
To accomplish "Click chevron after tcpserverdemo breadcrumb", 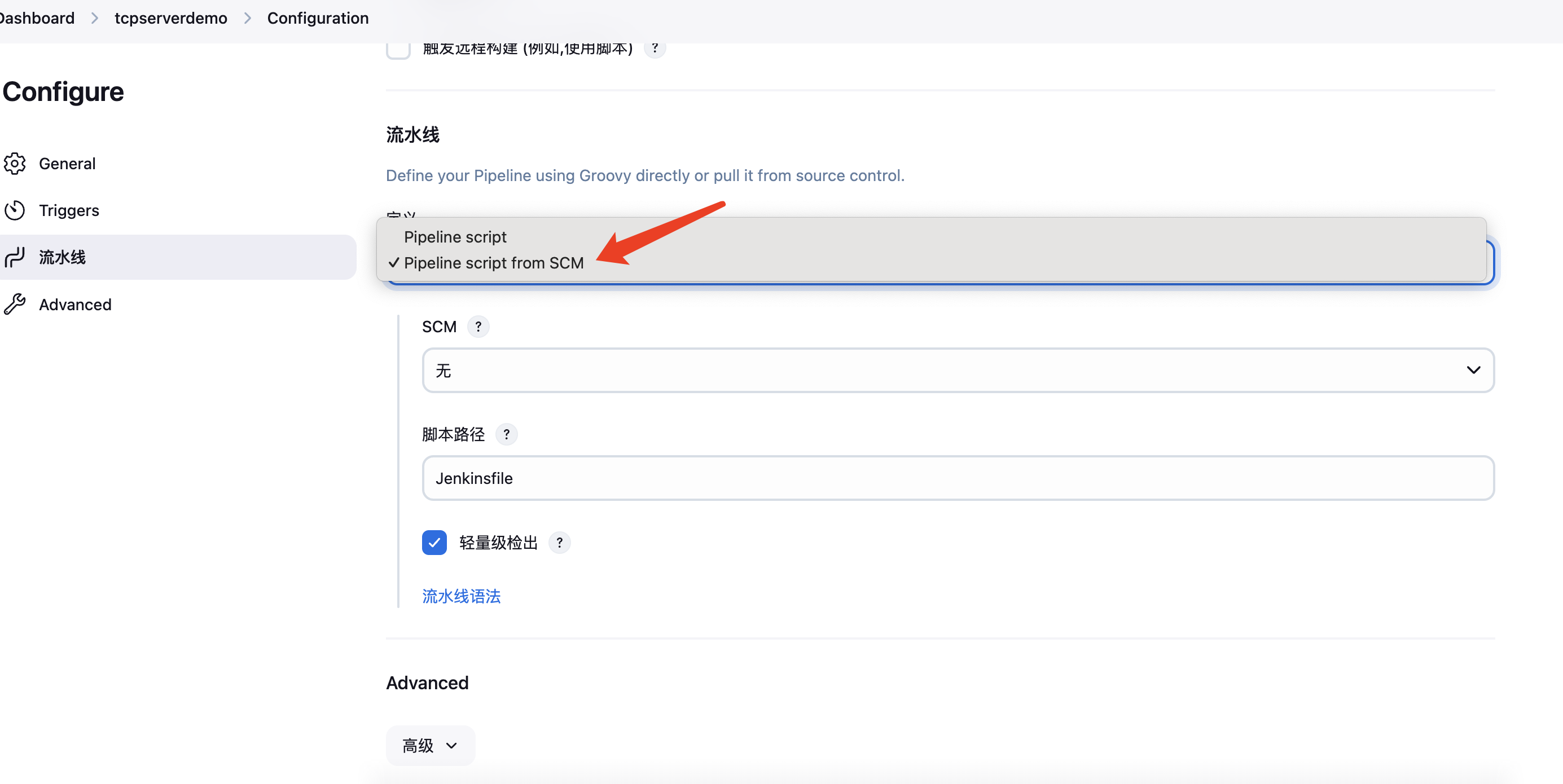I will pyautogui.click(x=248, y=18).
